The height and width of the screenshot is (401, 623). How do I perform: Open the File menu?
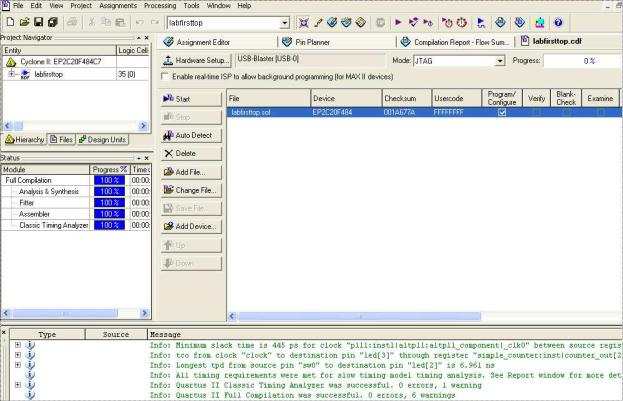[x=18, y=6]
